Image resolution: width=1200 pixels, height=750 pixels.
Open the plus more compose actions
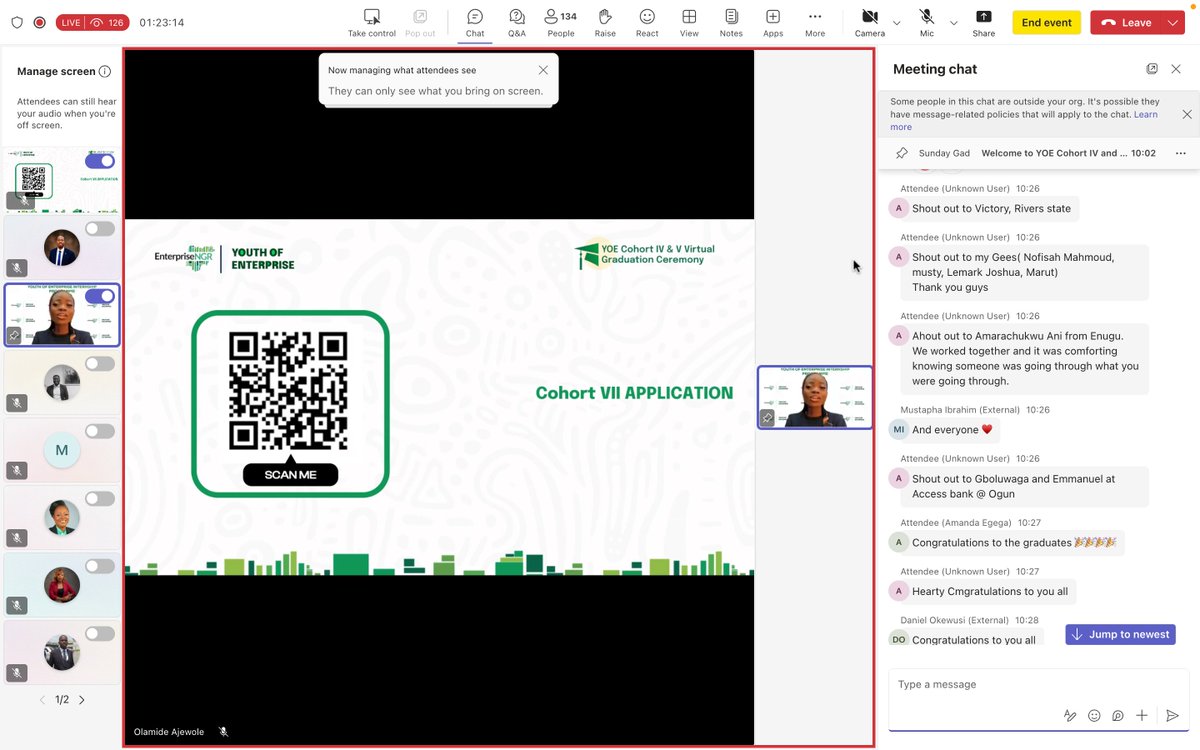[x=1142, y=716]
